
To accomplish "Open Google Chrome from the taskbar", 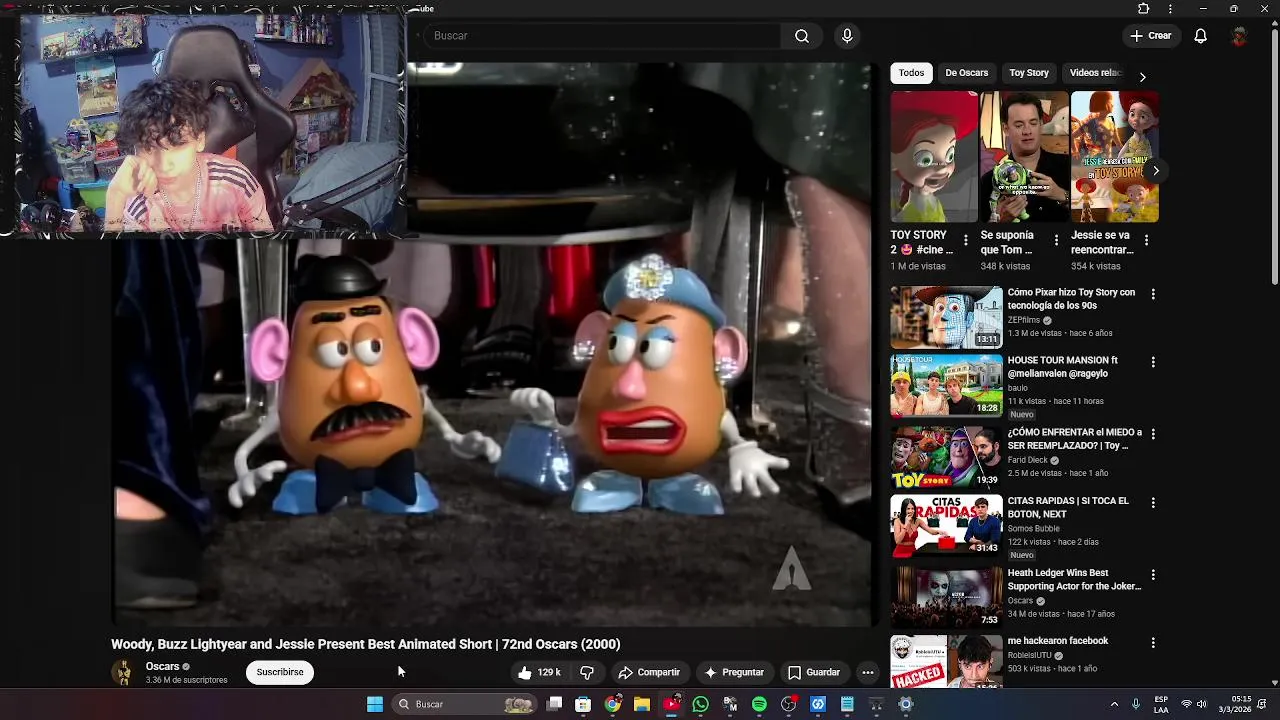I will [x=612, y=704].
